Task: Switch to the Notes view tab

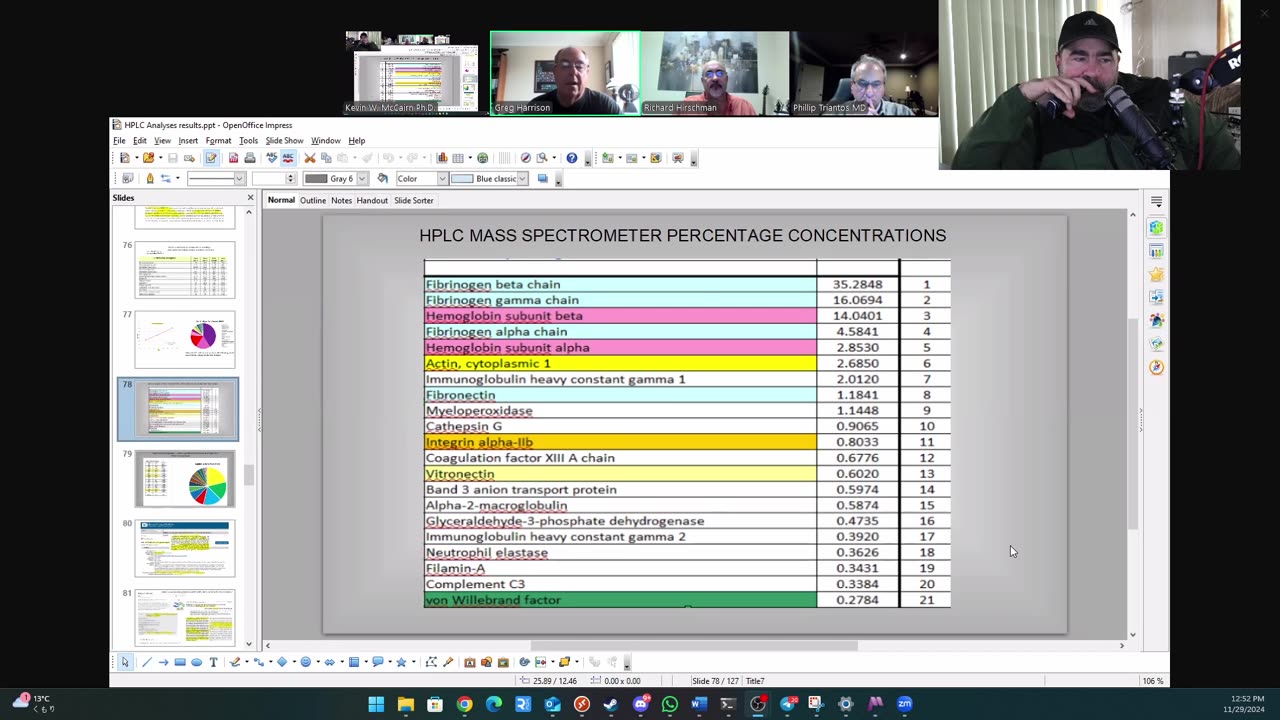Action: click(x=341, y=200)
